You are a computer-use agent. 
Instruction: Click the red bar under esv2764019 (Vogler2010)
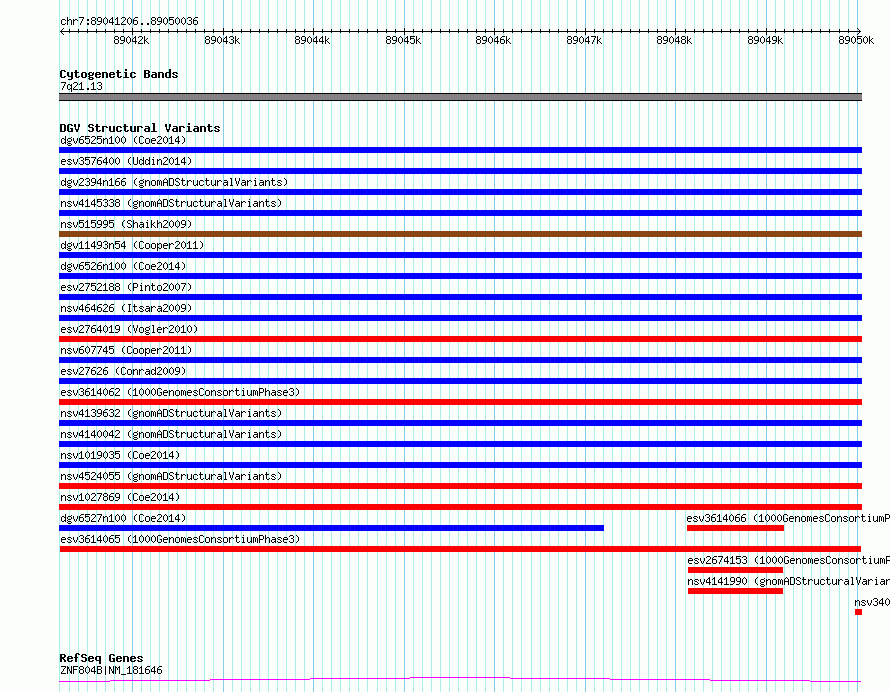460,339
